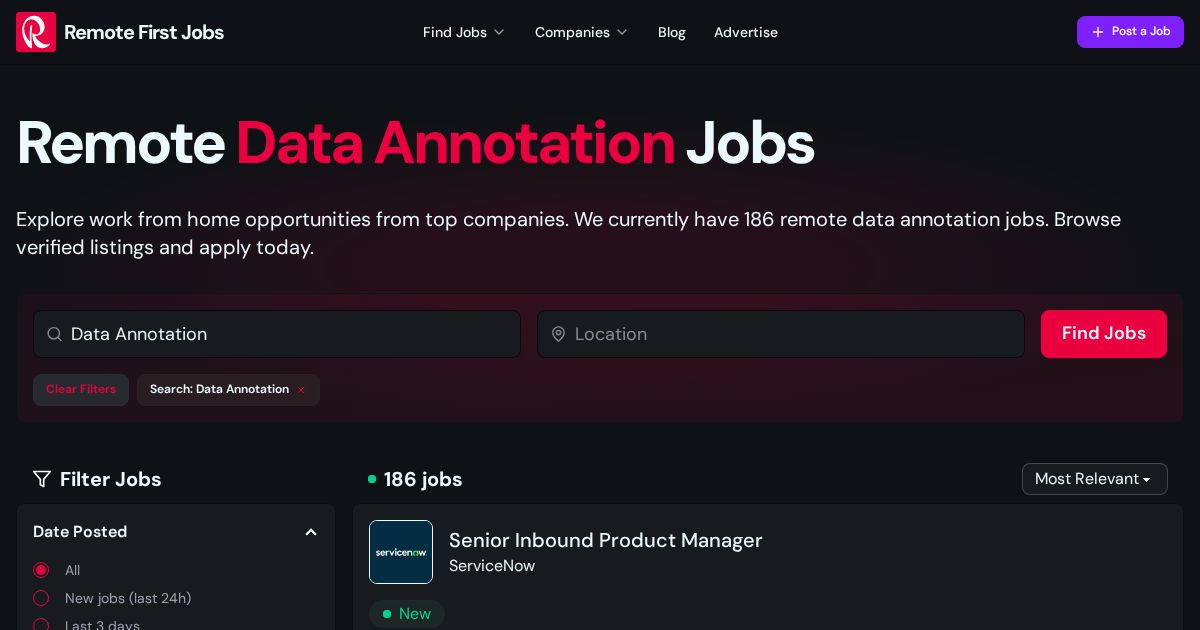Click the Filter Jobs funnel icon
Image resolution: width=1200 pixels, height=630 pixels.
(x=42, y=479)
